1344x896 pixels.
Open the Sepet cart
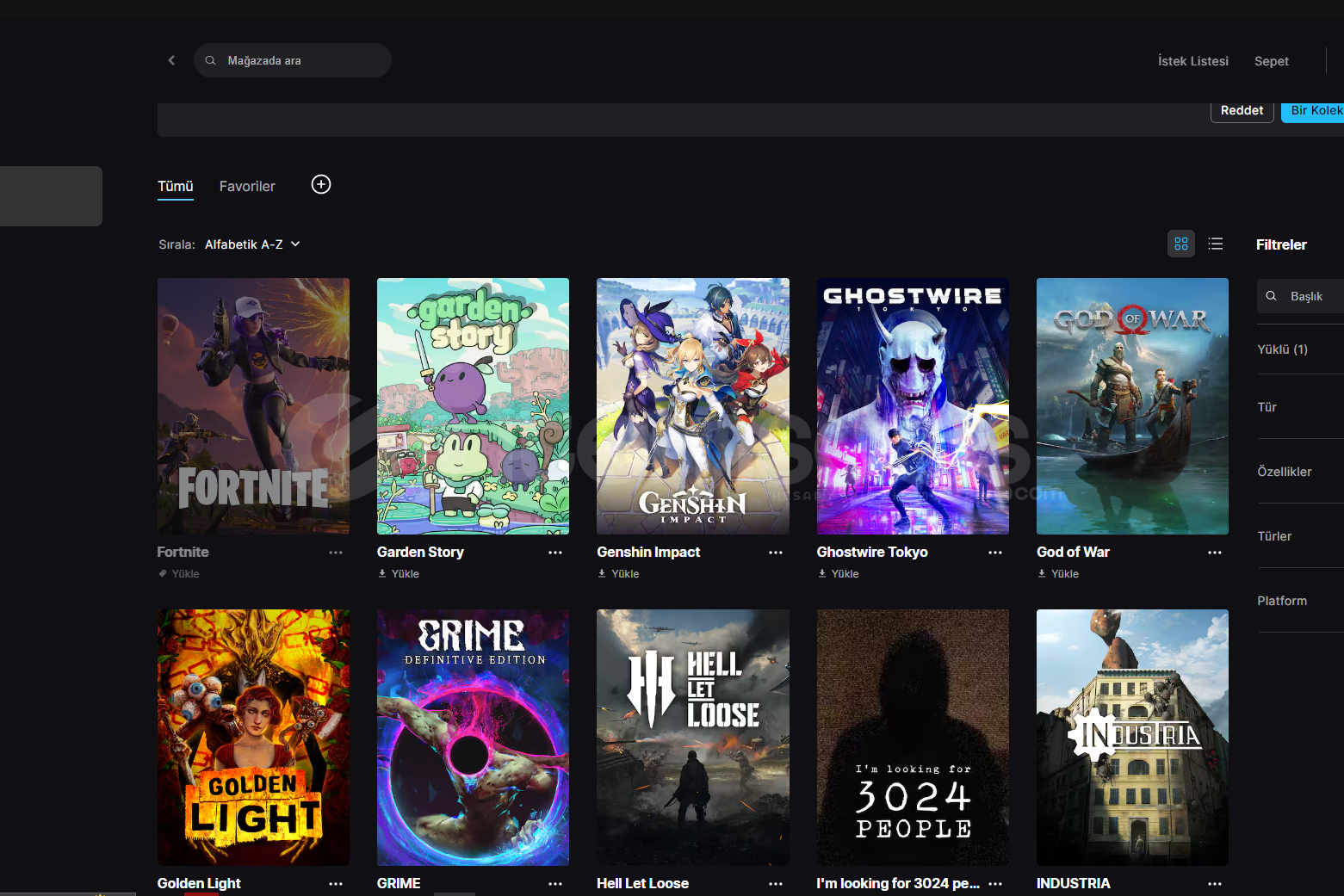[x=1271, y=61]
